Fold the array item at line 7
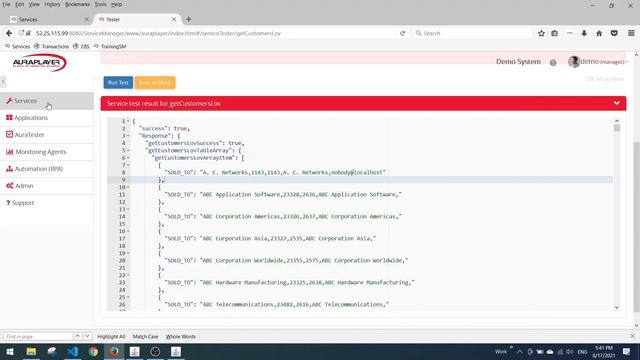Screen dimensions: 640x360 128,165
